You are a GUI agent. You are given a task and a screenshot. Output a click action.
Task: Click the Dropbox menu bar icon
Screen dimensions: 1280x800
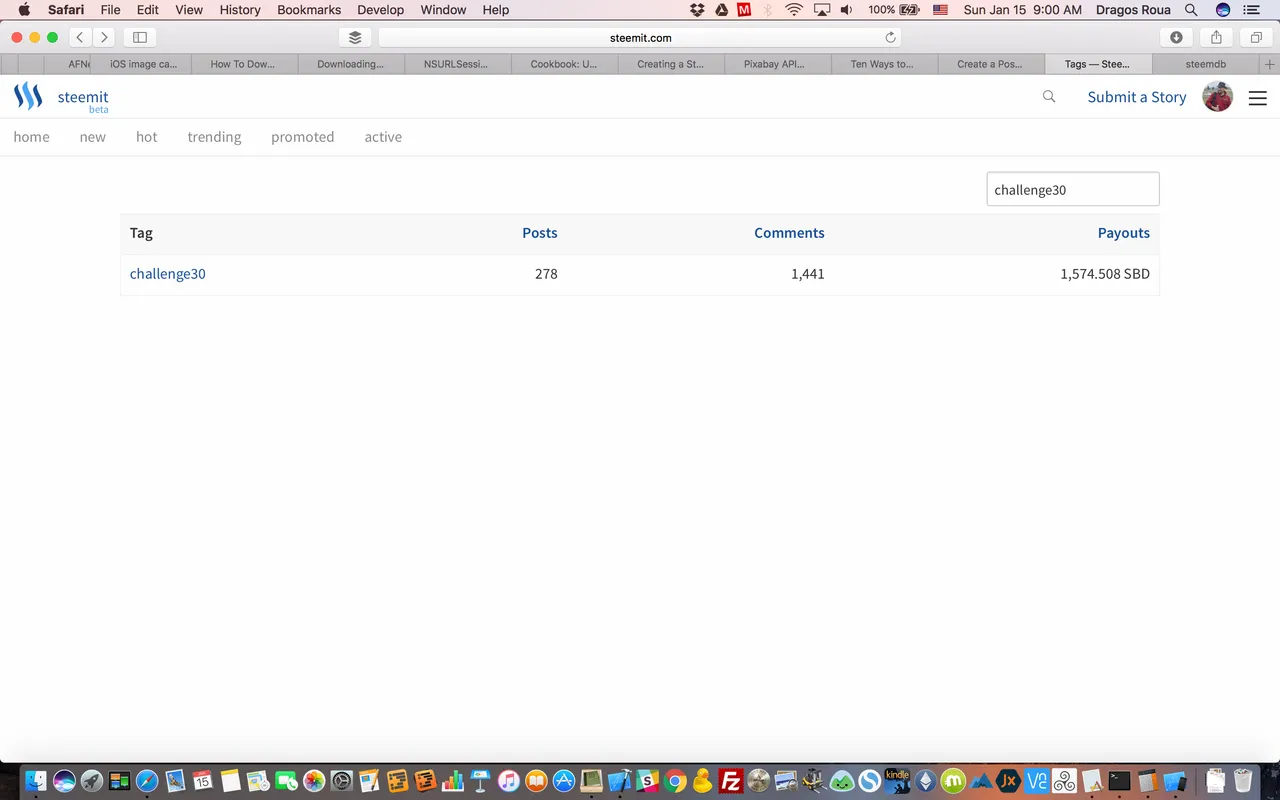698,10
